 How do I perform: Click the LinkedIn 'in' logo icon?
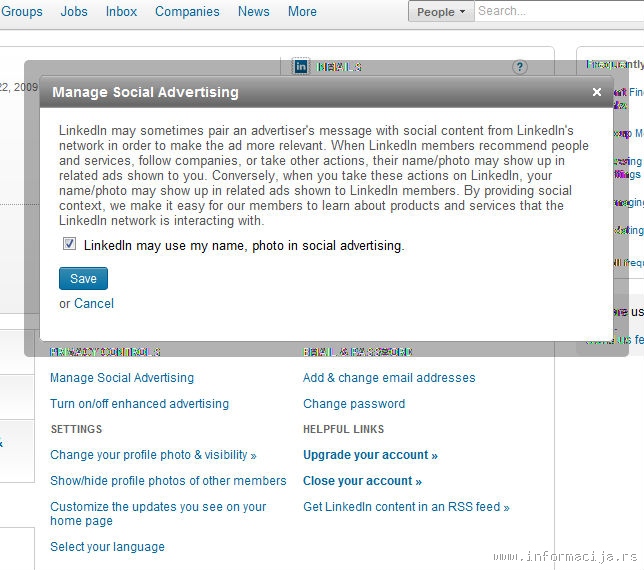(301, 66)
